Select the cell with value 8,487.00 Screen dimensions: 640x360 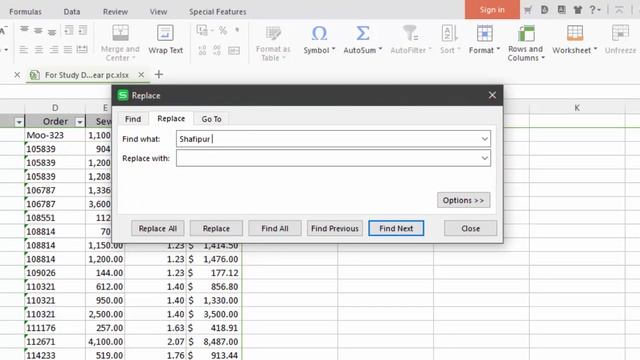pos(214,342)
